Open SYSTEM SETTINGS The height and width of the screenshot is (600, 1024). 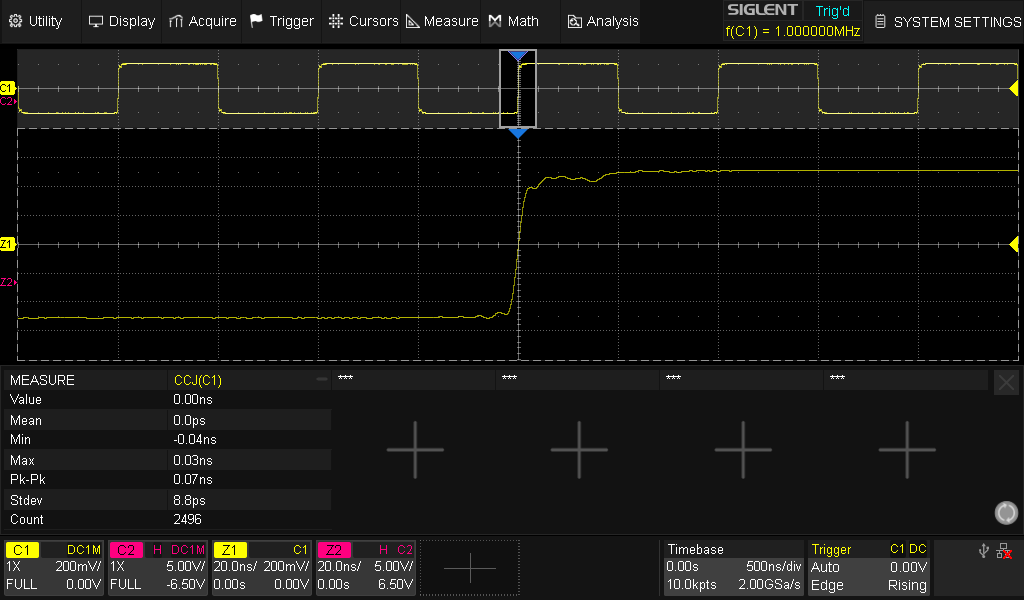(946, 21)
